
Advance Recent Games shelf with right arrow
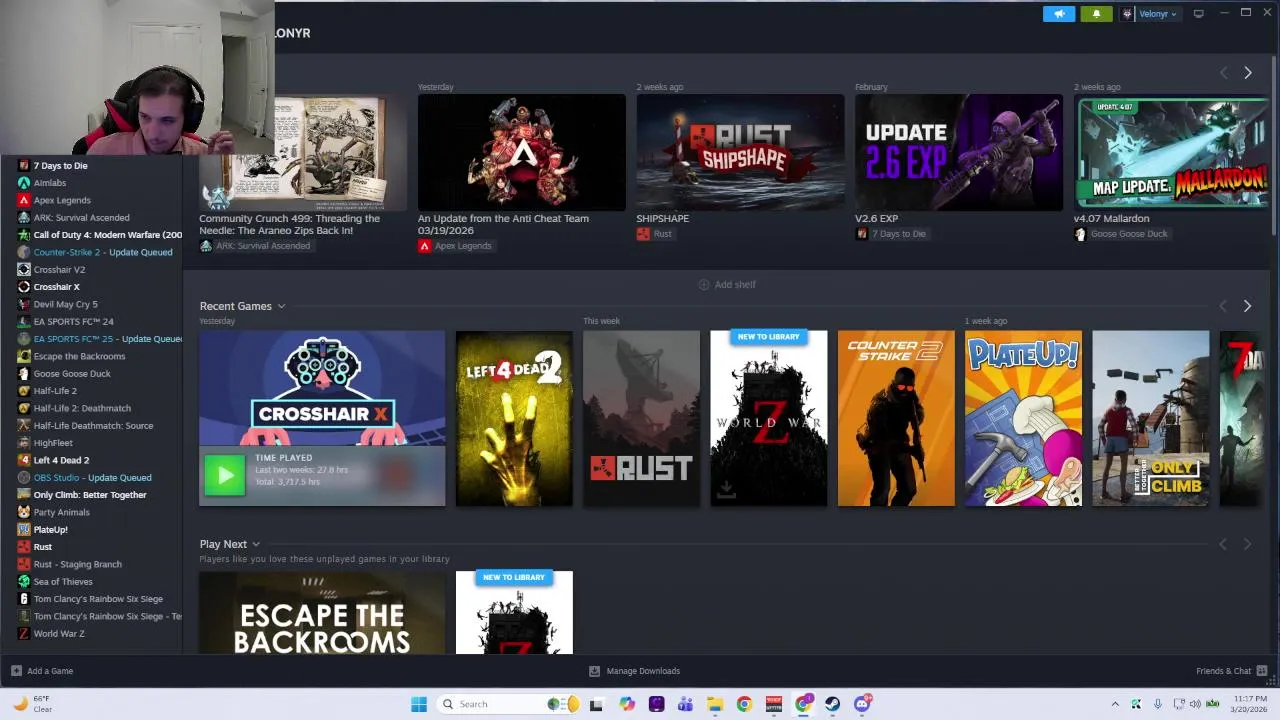(x=1247, y=306)
